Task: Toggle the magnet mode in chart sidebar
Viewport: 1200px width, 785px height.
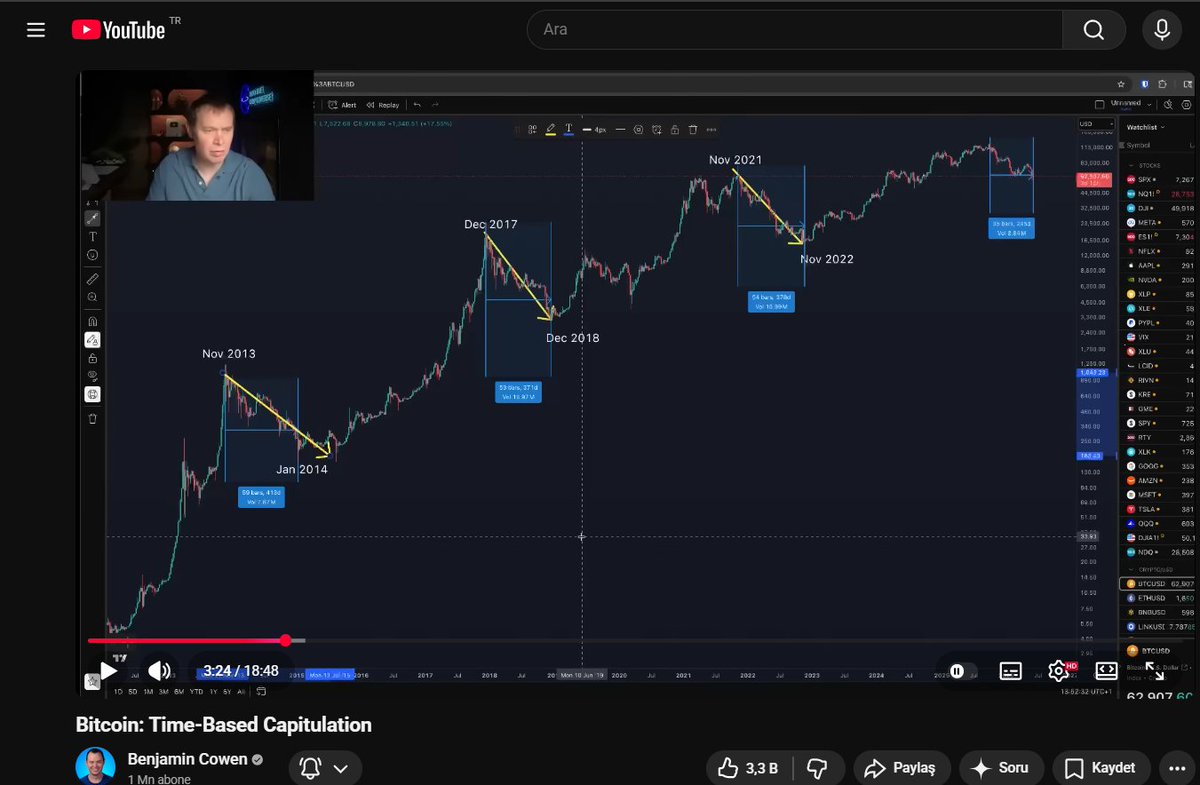Action: [x=92, y=322]
